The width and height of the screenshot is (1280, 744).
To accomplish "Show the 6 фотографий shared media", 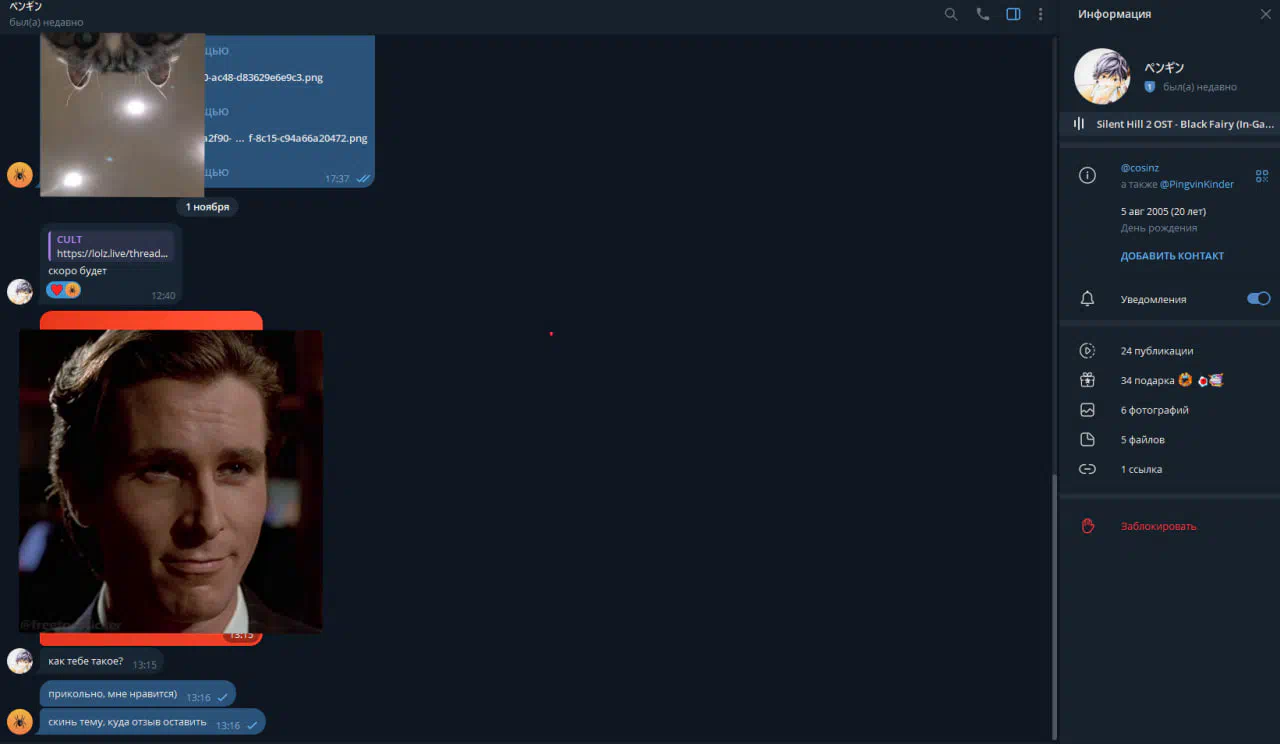I will click(x=1154, y=410).
